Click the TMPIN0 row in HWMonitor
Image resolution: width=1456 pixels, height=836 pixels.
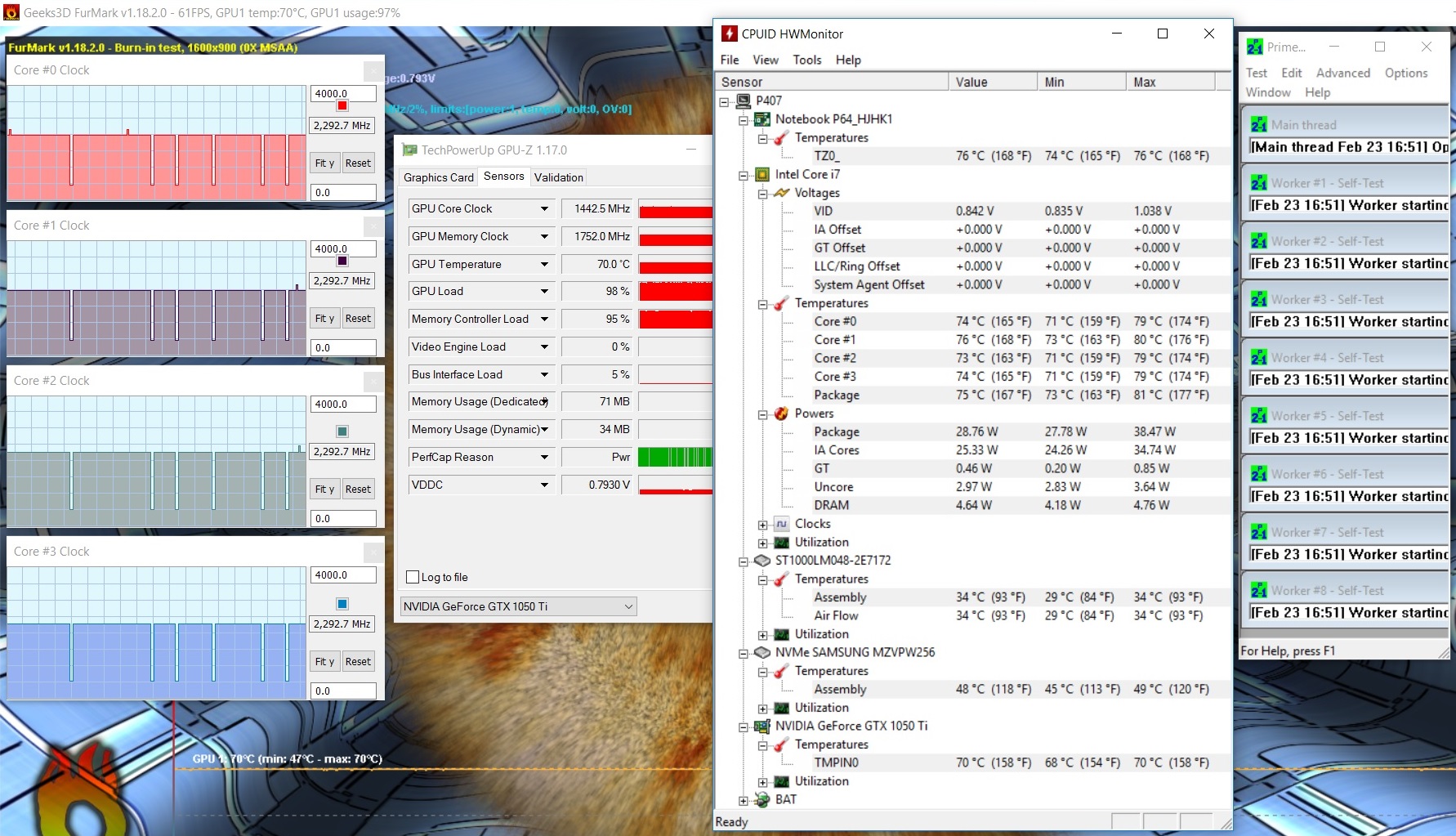[x=972, y=762]
